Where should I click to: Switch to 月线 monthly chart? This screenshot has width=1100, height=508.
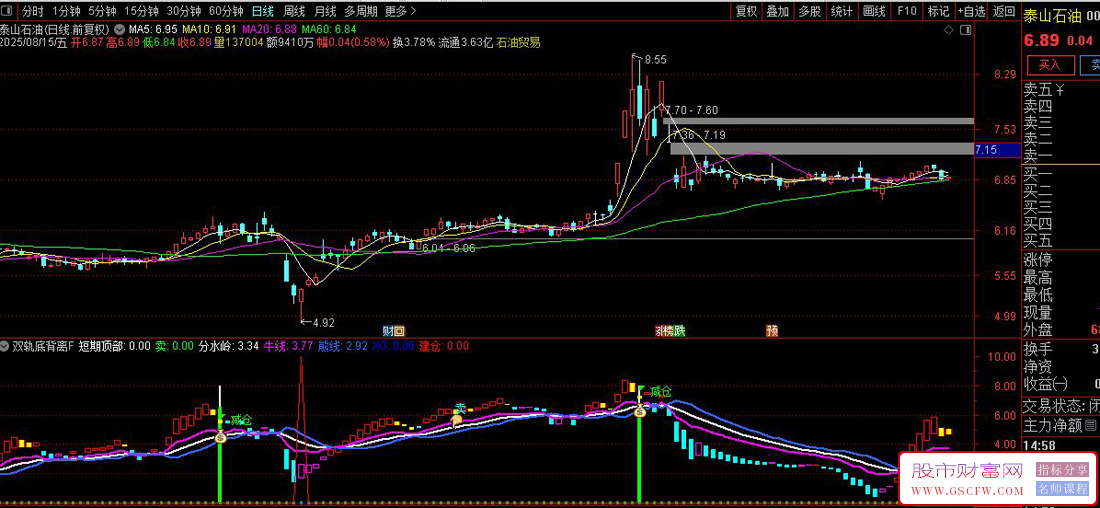point(324,11)
